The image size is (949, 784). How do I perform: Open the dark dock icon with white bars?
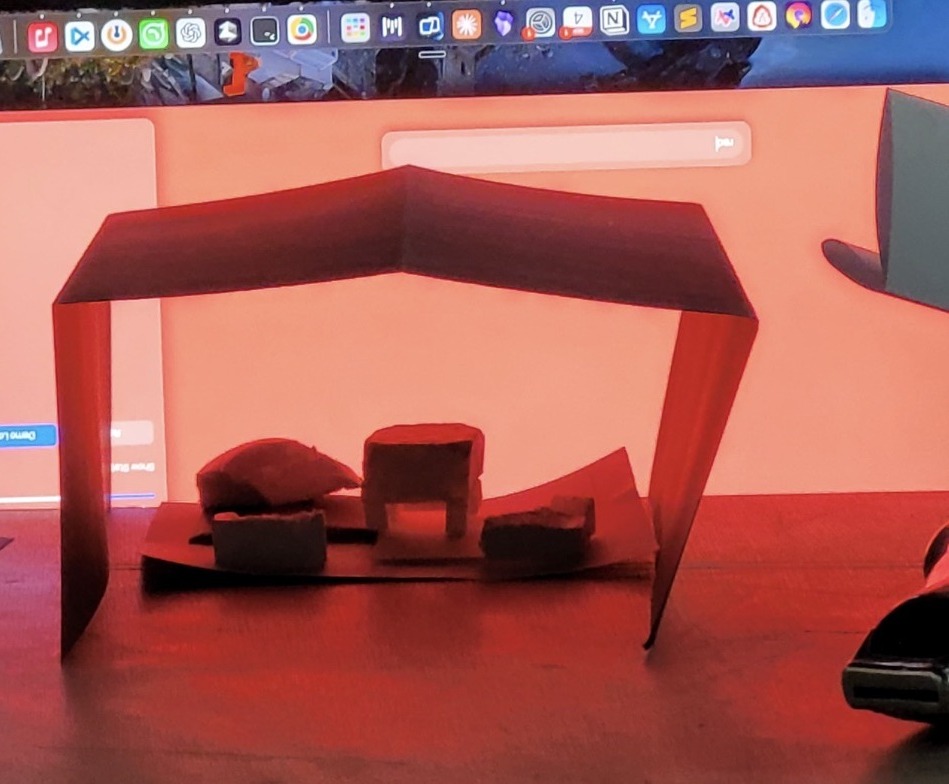tap(392, 27)
